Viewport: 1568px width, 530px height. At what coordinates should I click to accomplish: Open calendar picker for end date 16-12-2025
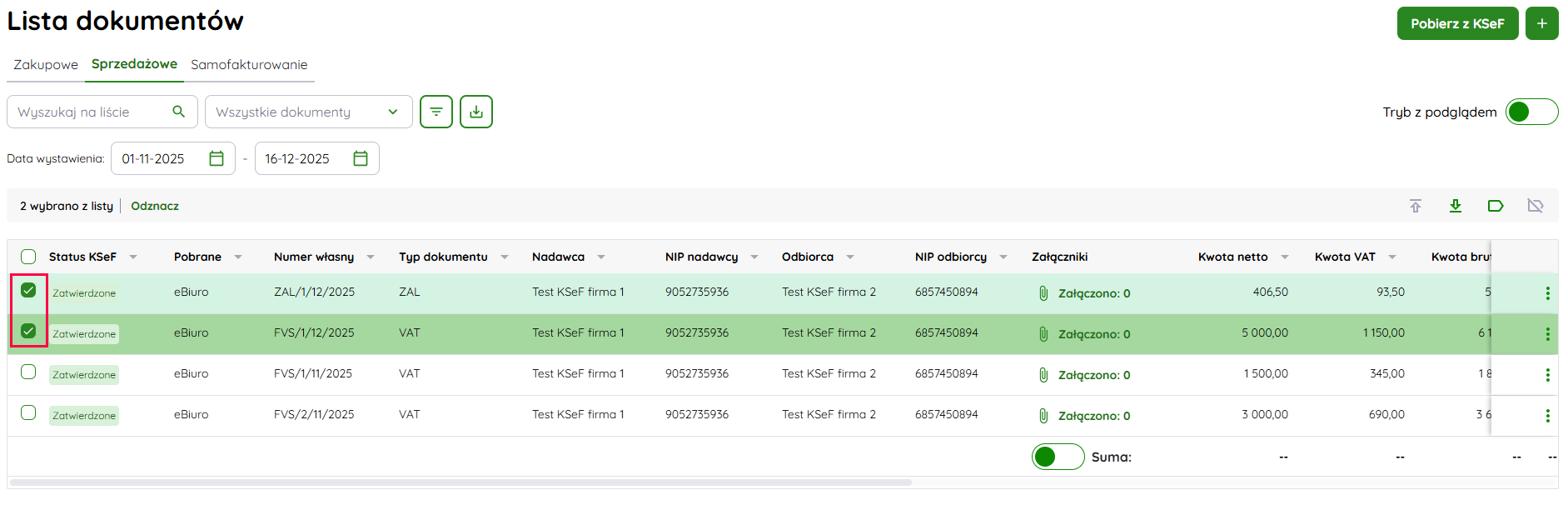pyautogui.click(x=361, y=158)
